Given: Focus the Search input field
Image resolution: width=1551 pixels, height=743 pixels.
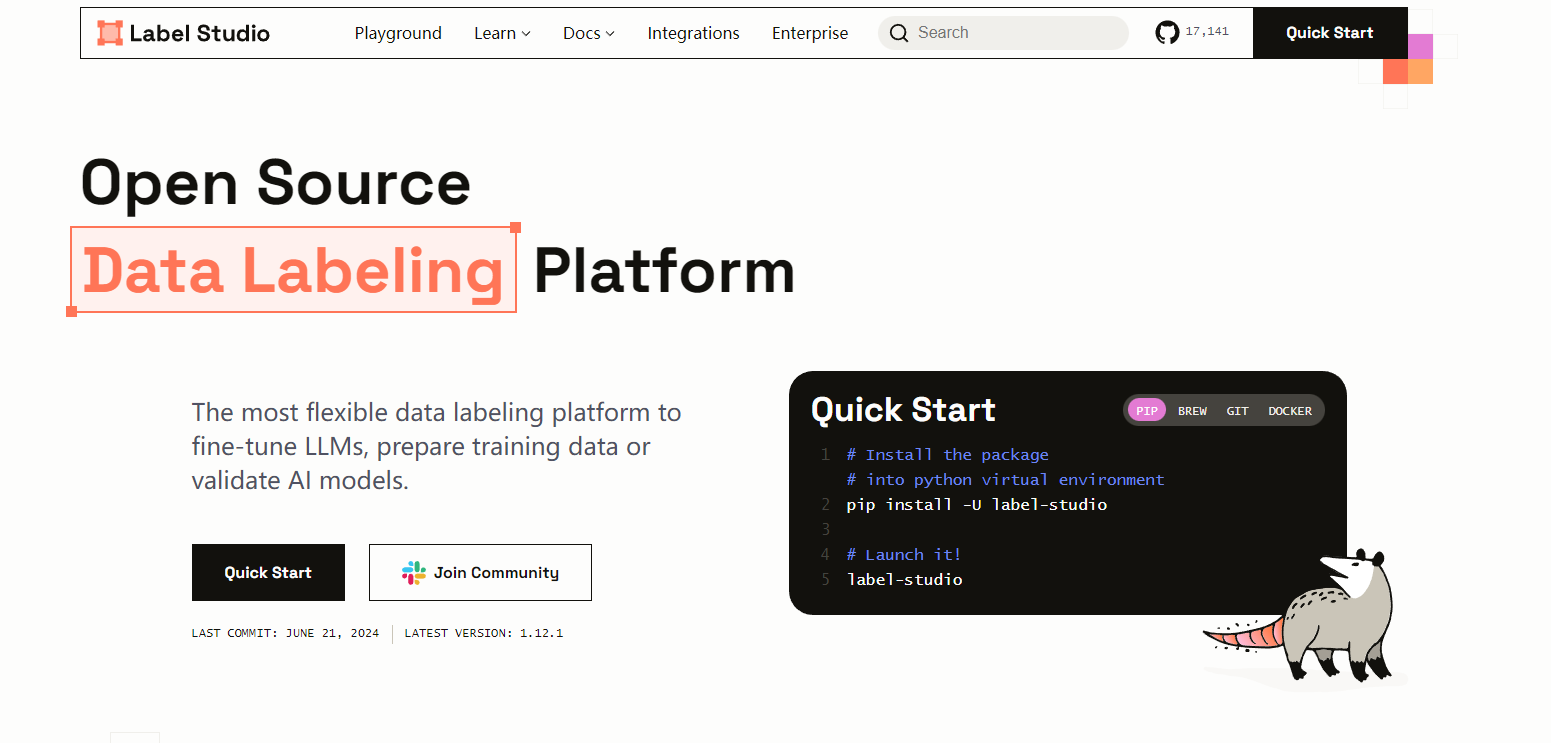Looking at the screenshot, I should 1003,33.
